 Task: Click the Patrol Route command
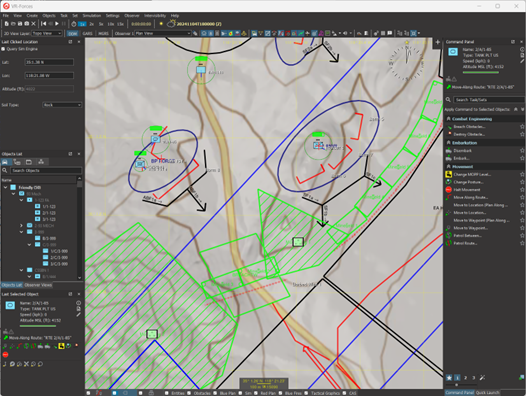click(465, 243)
